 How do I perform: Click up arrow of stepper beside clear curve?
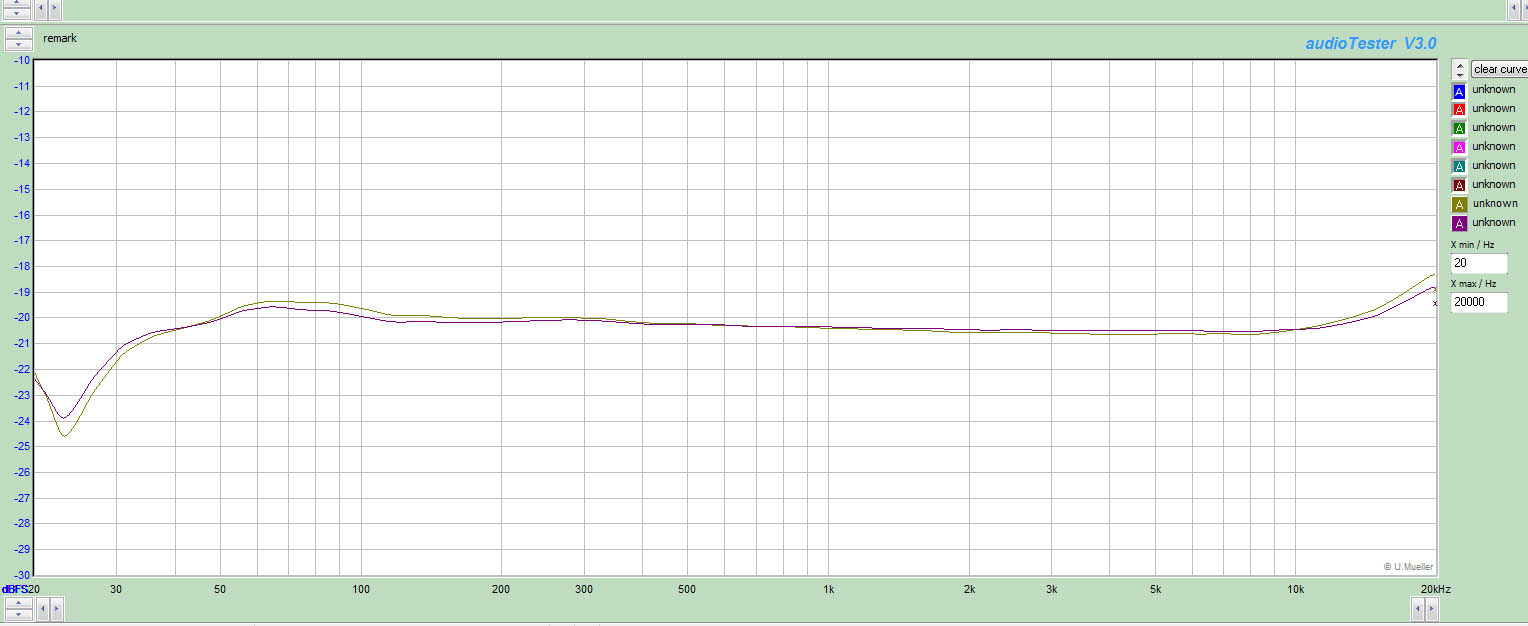1460,66
